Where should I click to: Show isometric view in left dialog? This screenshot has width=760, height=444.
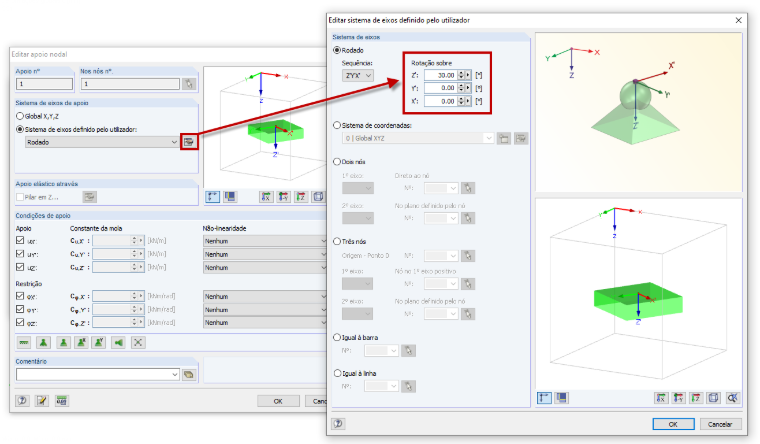318,197
